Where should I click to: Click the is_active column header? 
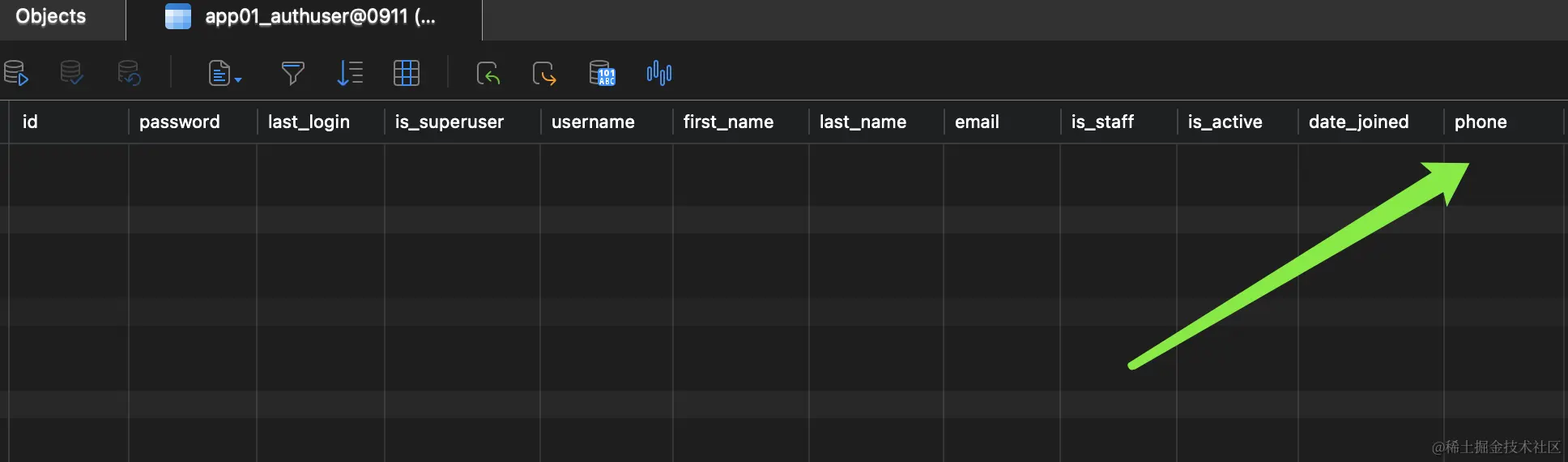pyautogui.click(x=1238, y=122)
